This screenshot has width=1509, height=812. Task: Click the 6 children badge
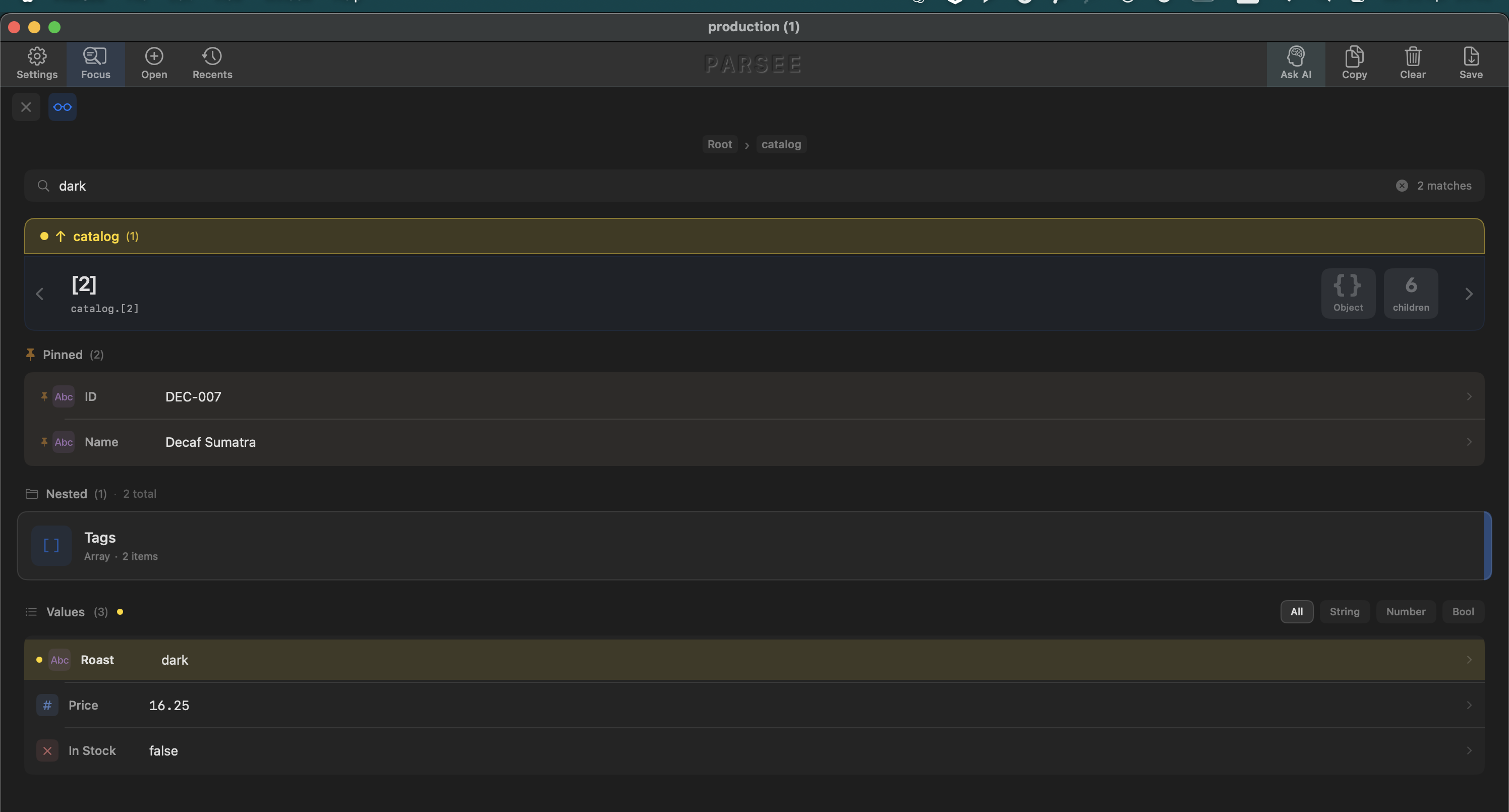click(x=1411, y=293)
